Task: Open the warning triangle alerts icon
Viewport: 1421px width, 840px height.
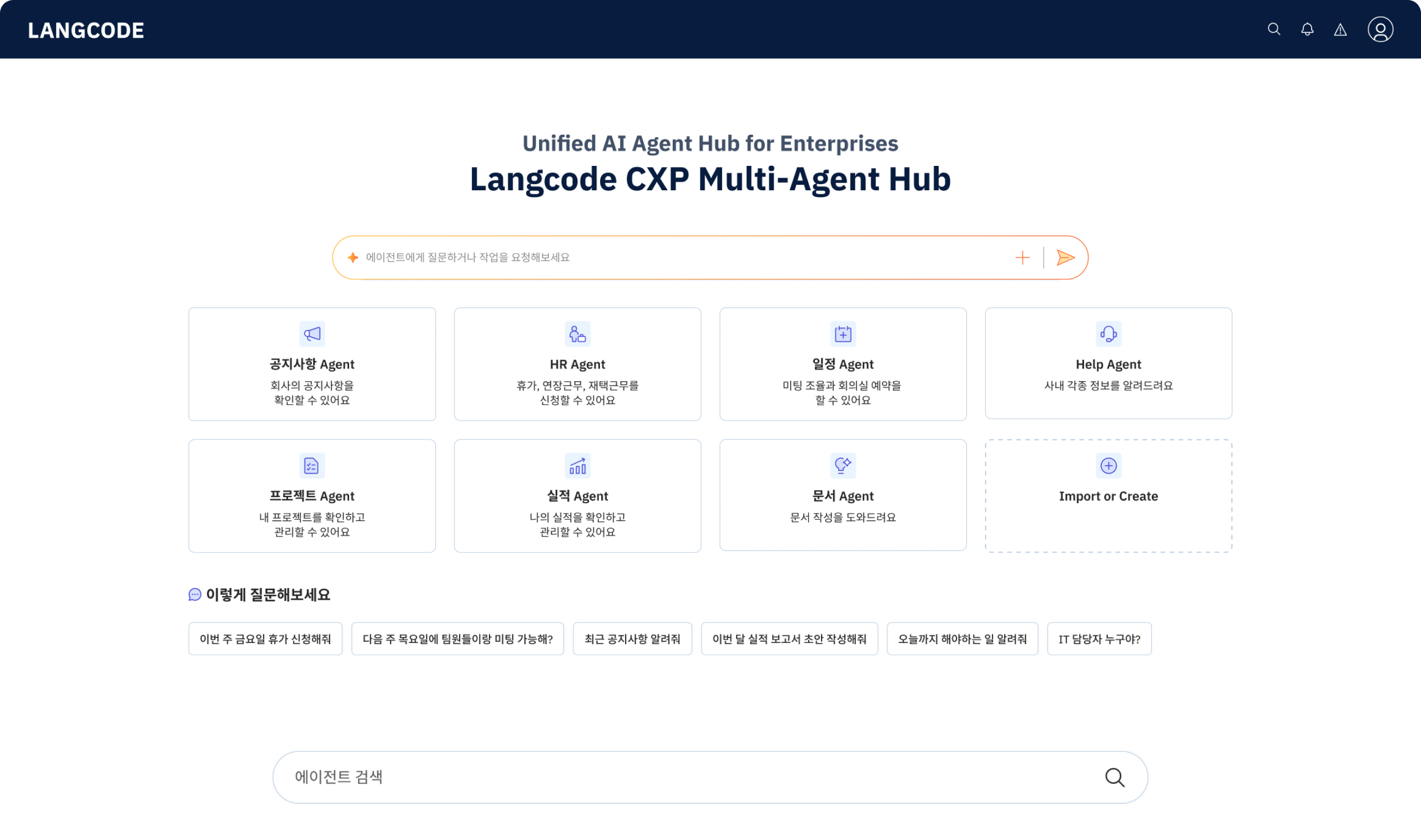Action: coord(1340,30)
